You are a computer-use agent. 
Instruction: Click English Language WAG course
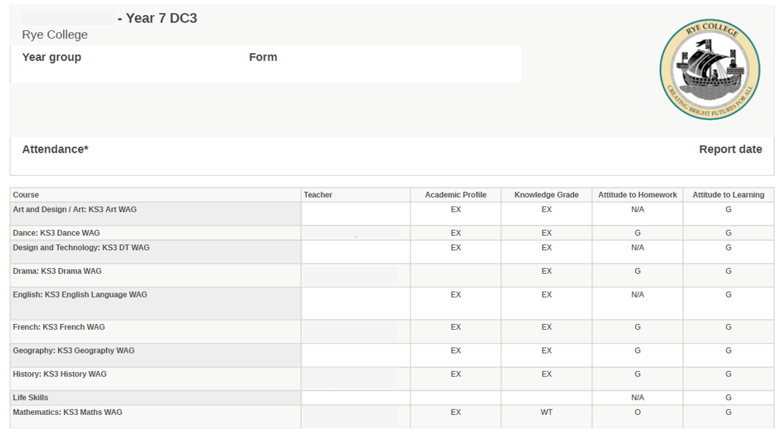(80, 295)
